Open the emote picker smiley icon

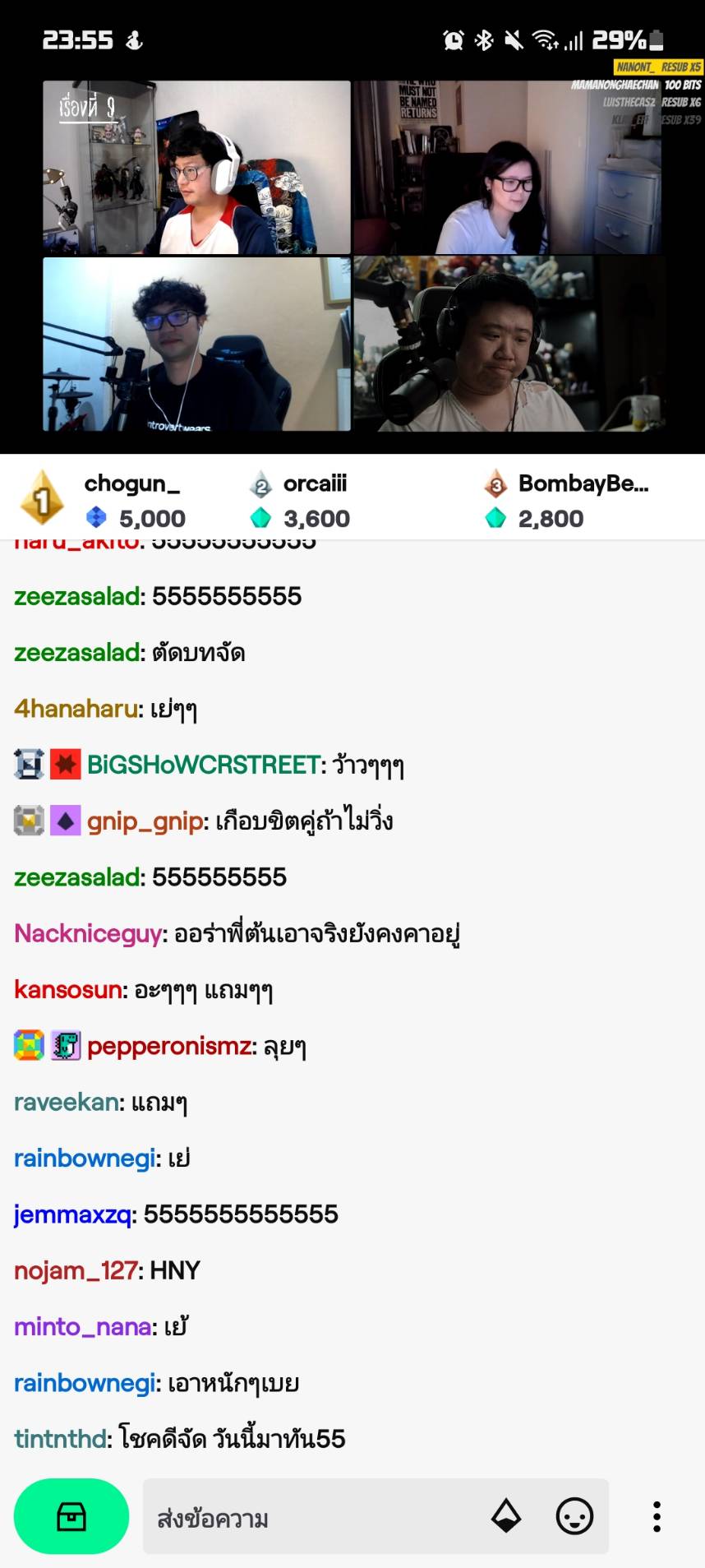coord(574,1516)
